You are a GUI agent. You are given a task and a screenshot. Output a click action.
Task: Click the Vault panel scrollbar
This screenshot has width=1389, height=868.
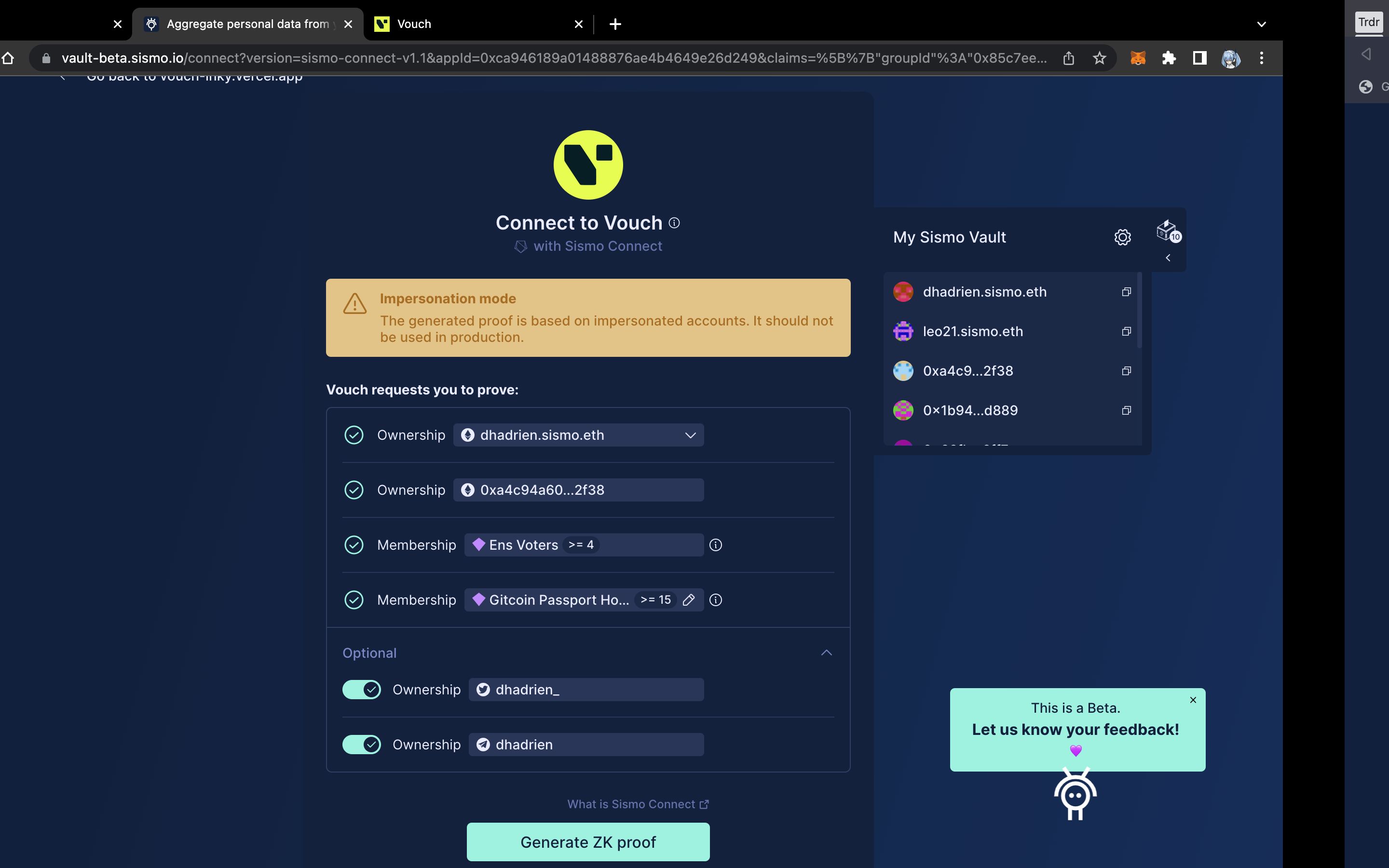pos(1139,311)
